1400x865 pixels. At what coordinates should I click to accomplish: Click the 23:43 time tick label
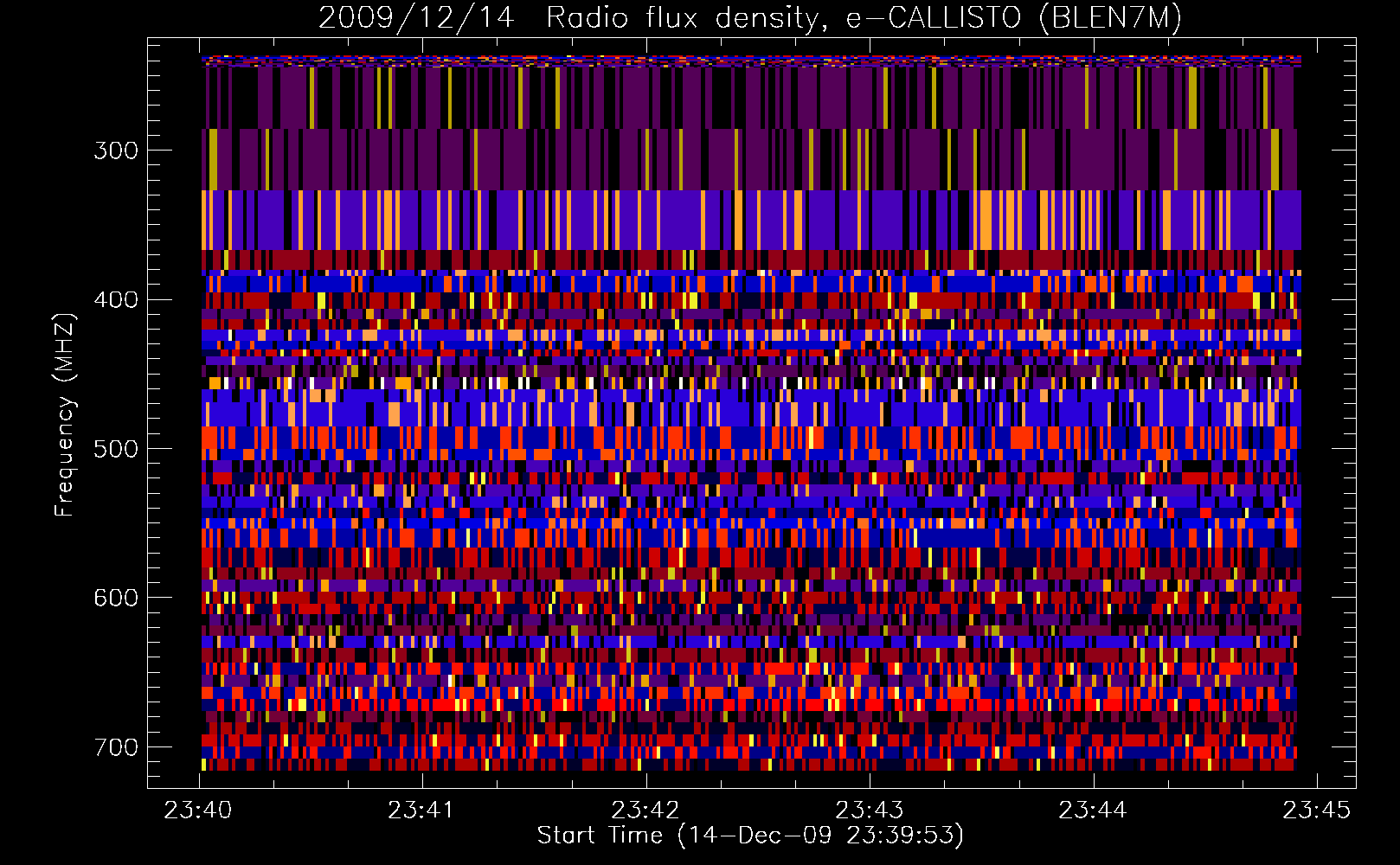click(x=869, y=810)
